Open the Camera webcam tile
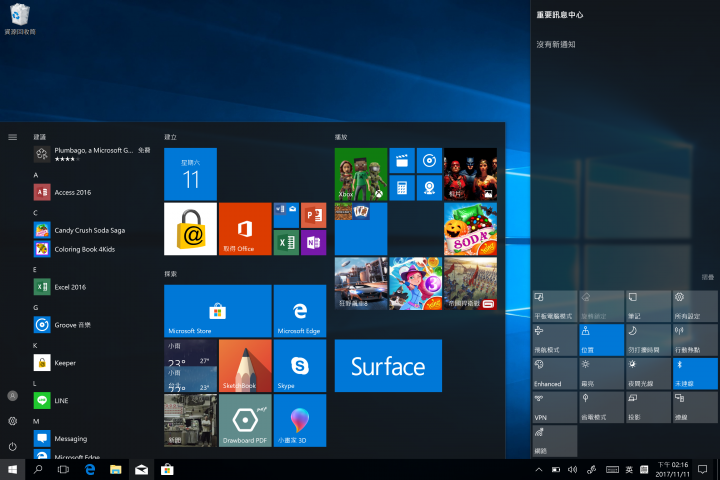The height and width of the screenshot is (480, 720). tap(429, 188)
